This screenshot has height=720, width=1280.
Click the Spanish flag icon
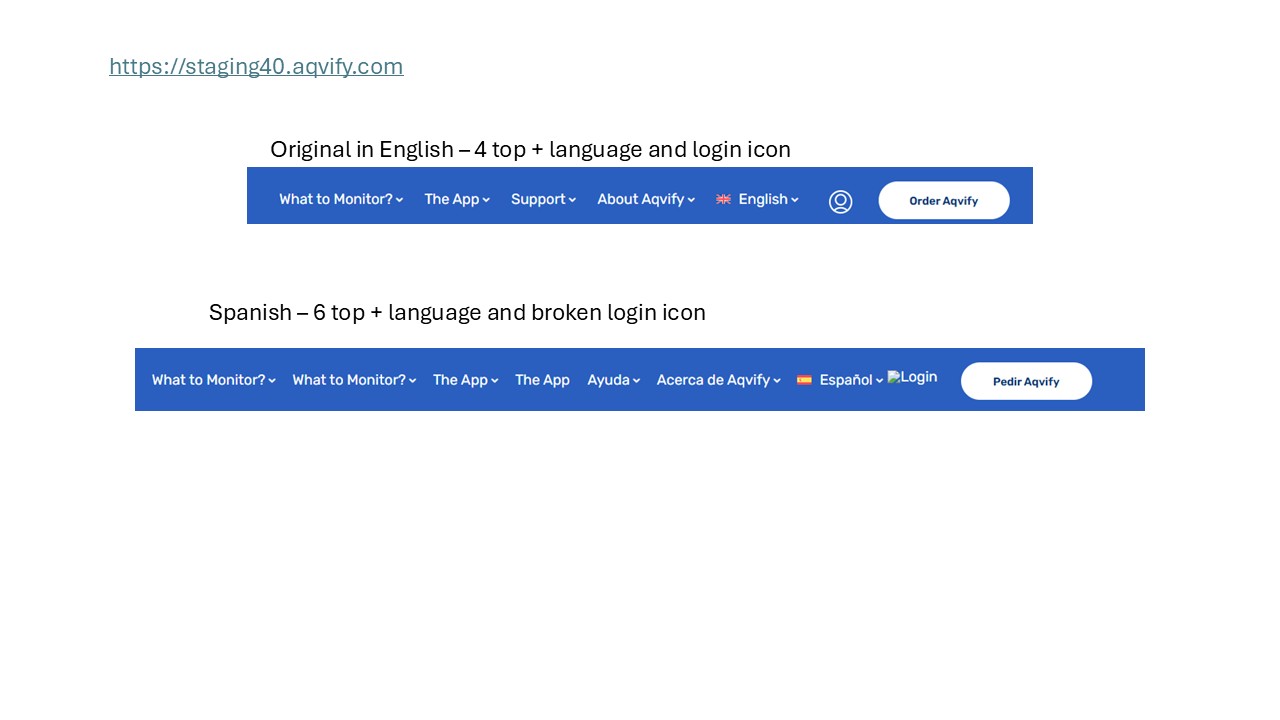tap(804, 380)
